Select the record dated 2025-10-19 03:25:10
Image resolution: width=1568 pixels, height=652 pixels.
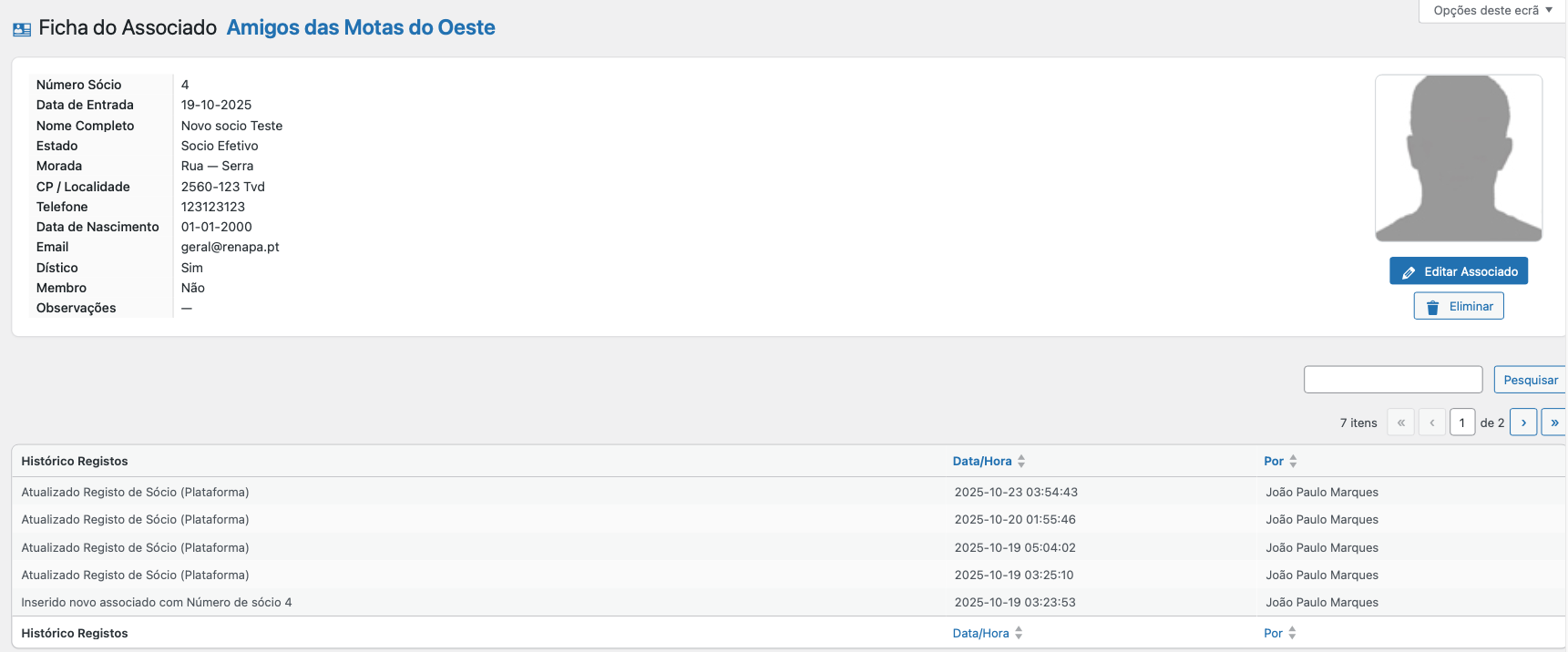pos(789,575)
